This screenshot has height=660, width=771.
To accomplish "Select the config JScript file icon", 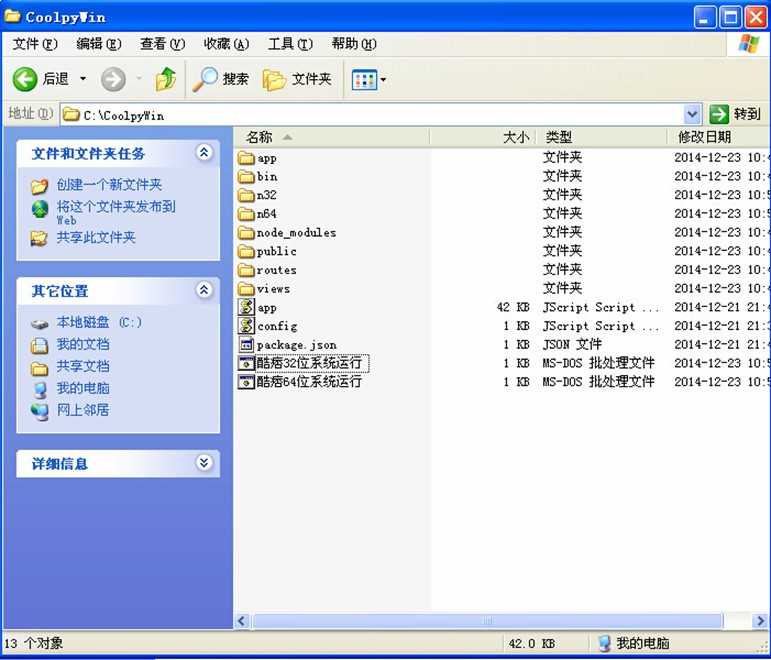I will click(246, 326).
